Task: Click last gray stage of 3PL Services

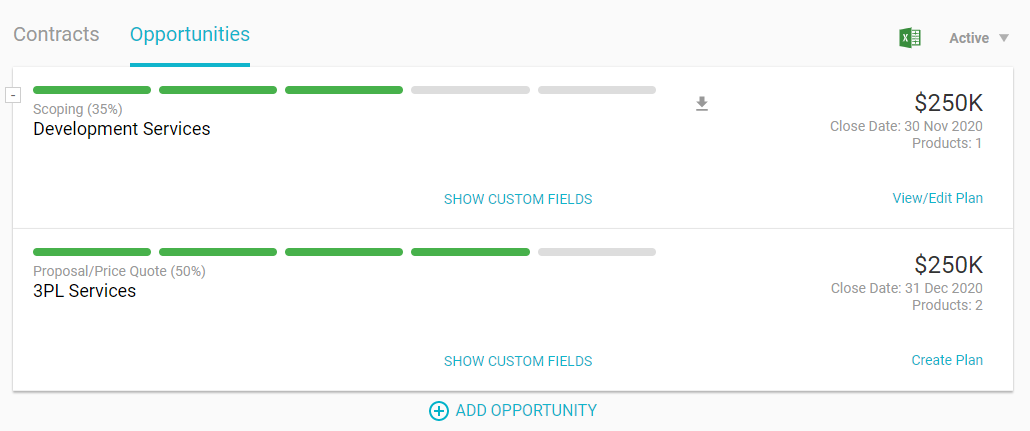Action: [x=597, y=252]
